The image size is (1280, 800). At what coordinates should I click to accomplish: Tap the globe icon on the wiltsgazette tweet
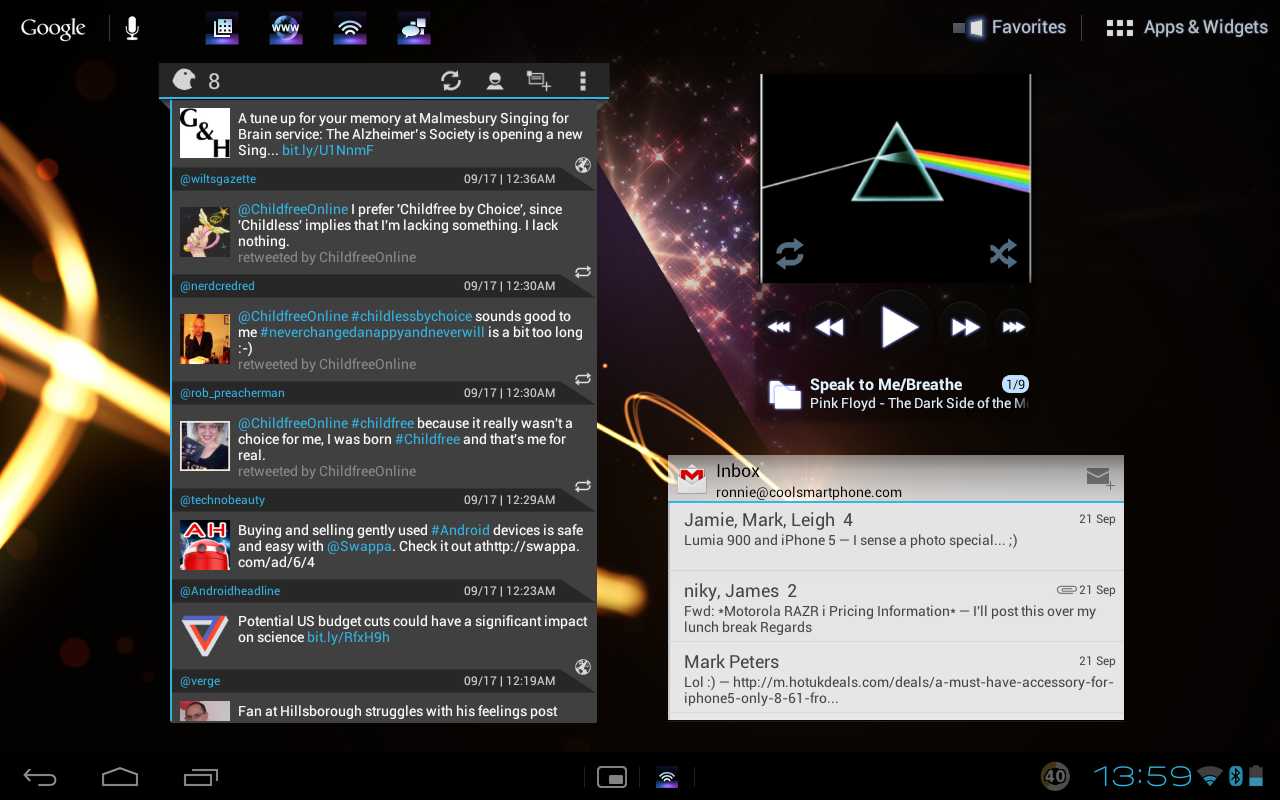(x=583, y=166)
